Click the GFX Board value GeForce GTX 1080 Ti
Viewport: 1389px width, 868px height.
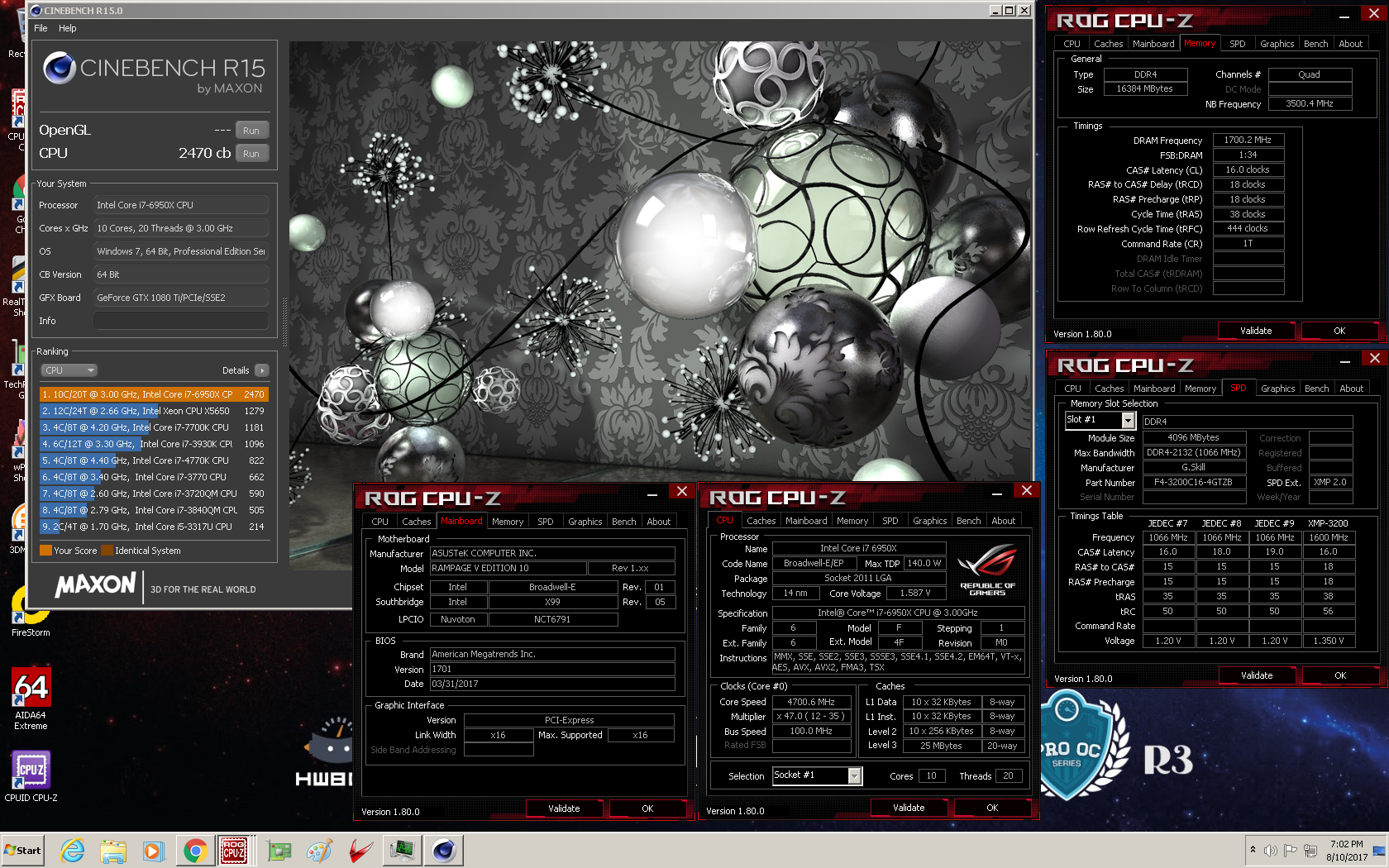tap(181, 298)
